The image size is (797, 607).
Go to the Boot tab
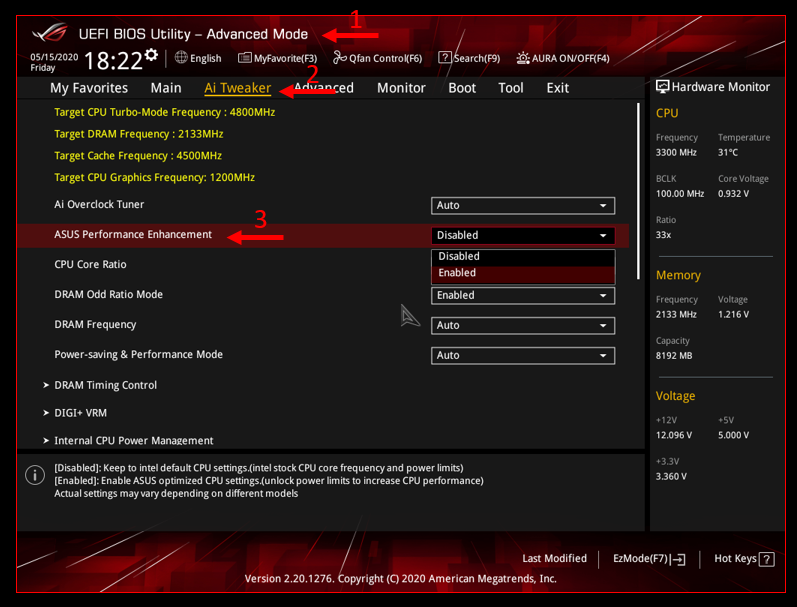click(462, 88)
